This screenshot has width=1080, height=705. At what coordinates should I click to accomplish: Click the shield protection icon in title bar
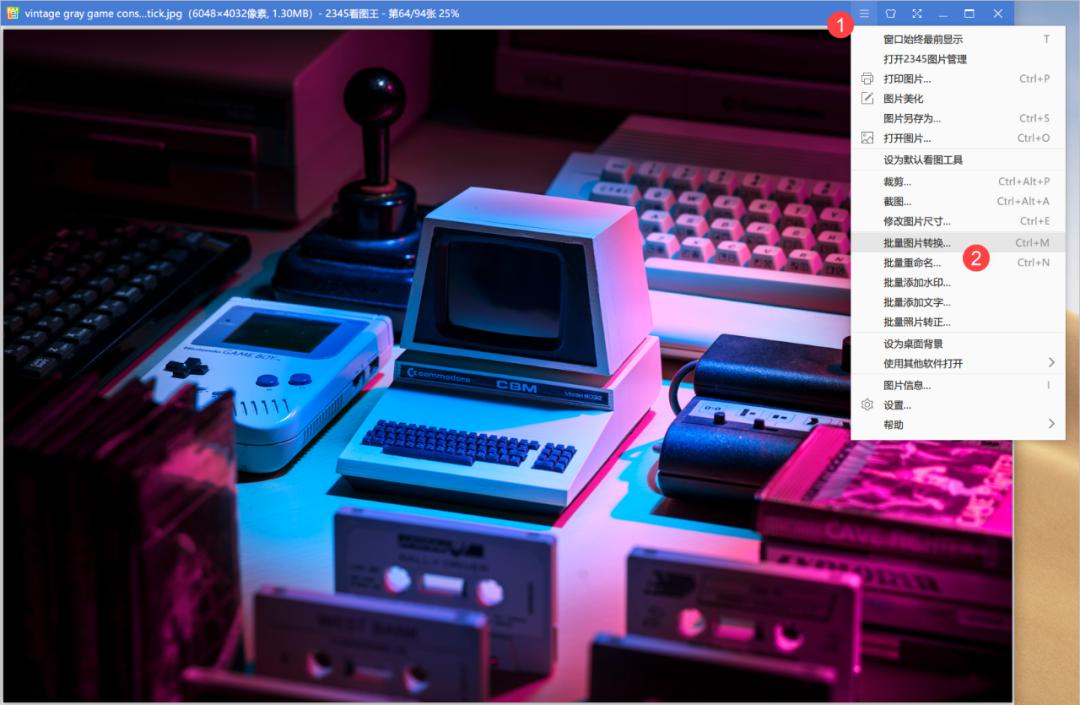[889, 13]
